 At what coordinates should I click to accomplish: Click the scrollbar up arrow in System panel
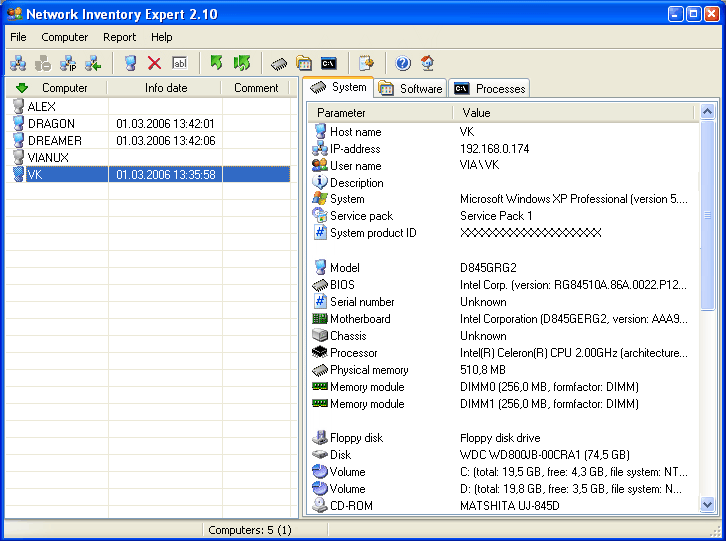(x=707, y=112)
